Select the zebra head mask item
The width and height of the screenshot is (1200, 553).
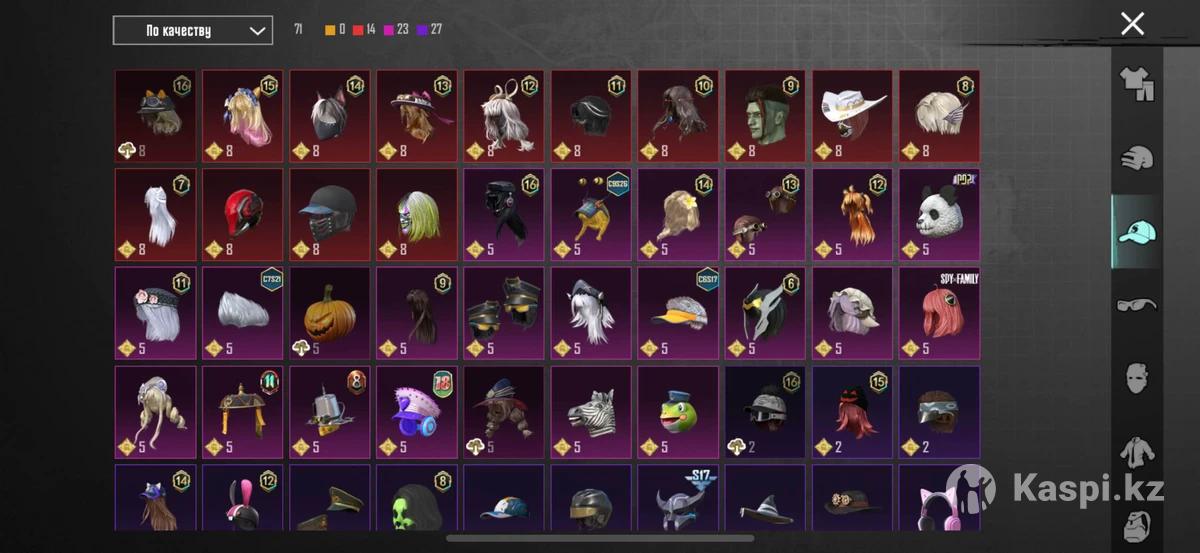(x=591, y=411)
